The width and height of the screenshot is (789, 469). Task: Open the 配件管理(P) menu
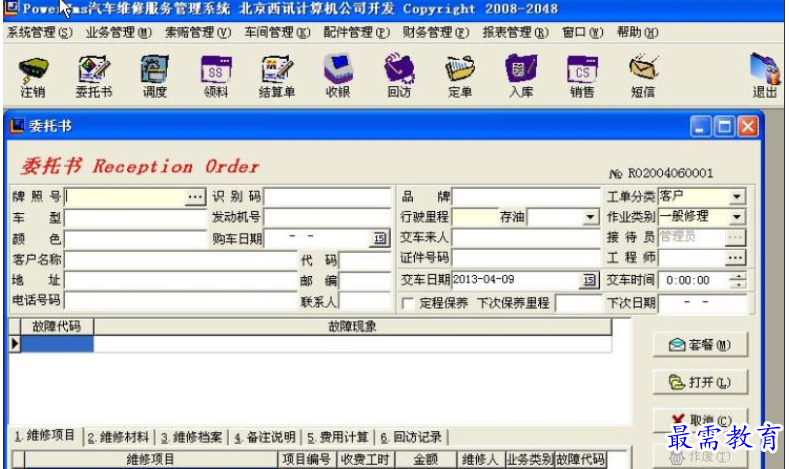(356, 33)
